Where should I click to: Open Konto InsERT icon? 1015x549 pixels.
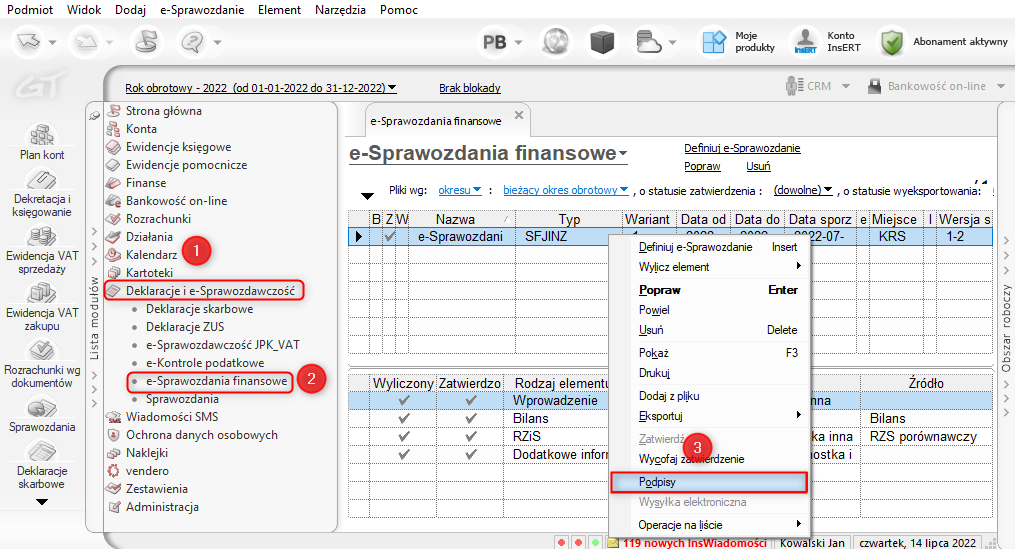point(805,42)
